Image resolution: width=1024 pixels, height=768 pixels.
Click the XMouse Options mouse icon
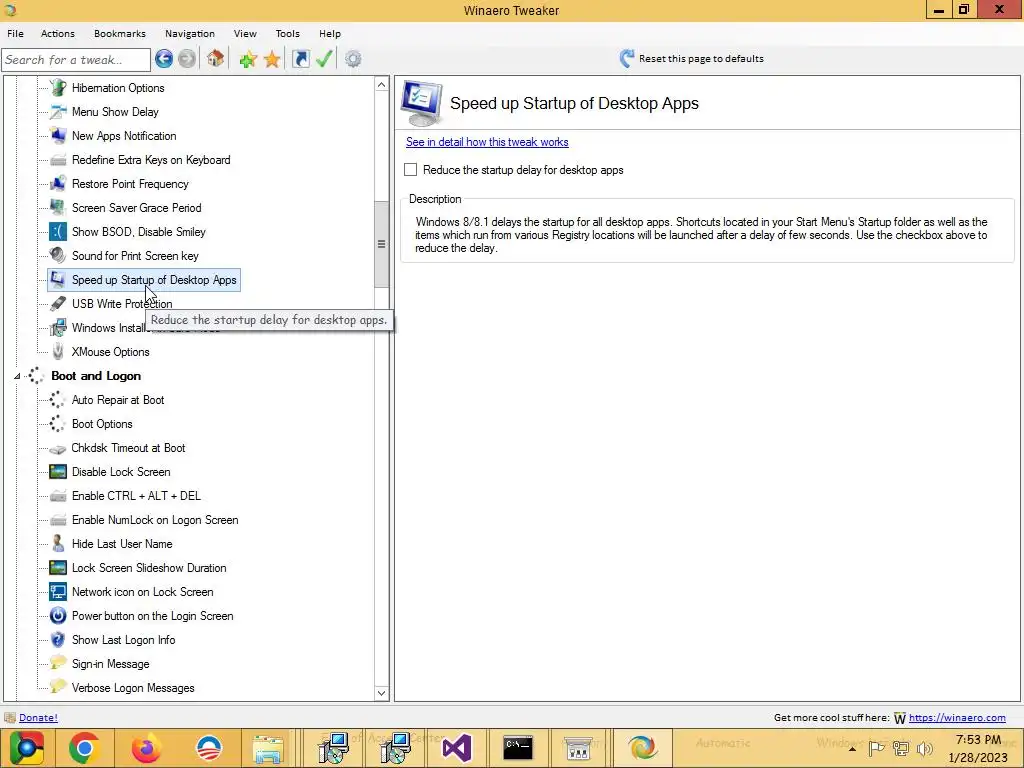click(58, 351)
